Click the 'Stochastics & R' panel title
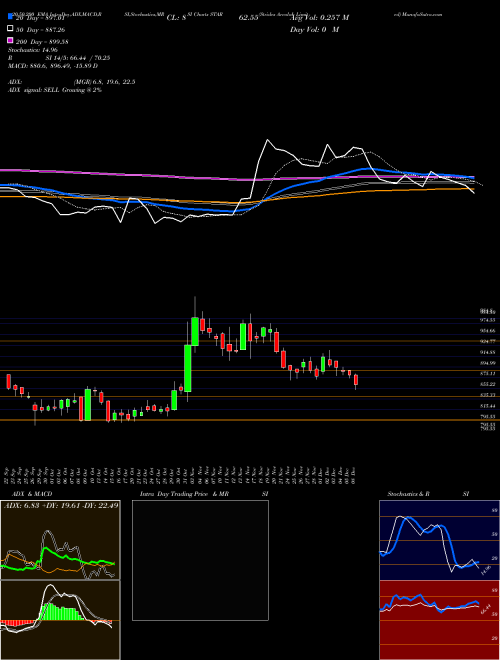The height and width of the screenshot is (660, 500). point(408,494)
